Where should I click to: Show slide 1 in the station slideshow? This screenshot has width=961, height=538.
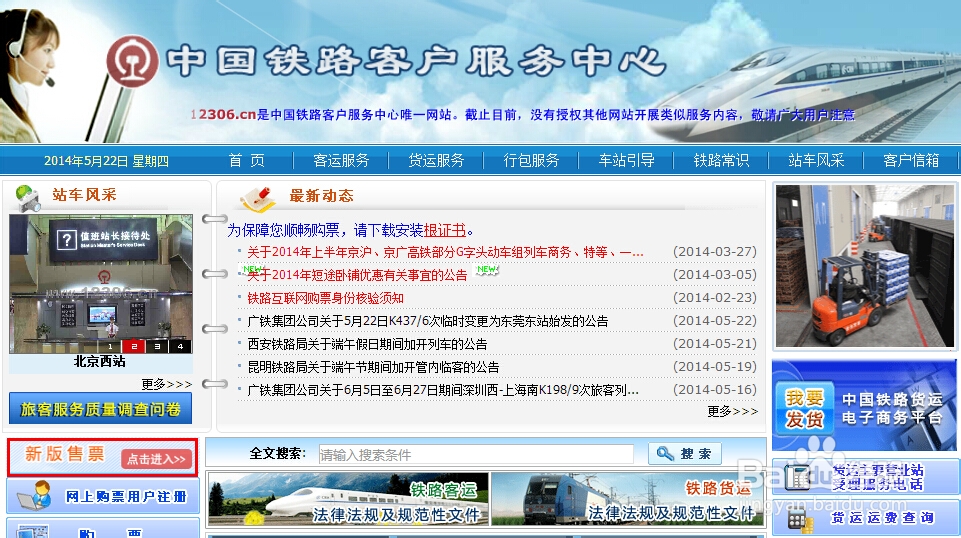110,346
